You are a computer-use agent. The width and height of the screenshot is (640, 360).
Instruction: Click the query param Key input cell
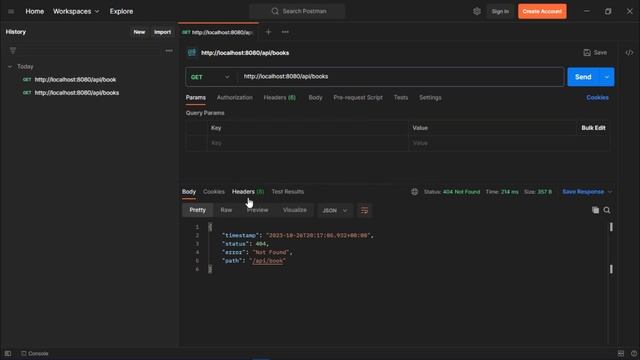307,143
